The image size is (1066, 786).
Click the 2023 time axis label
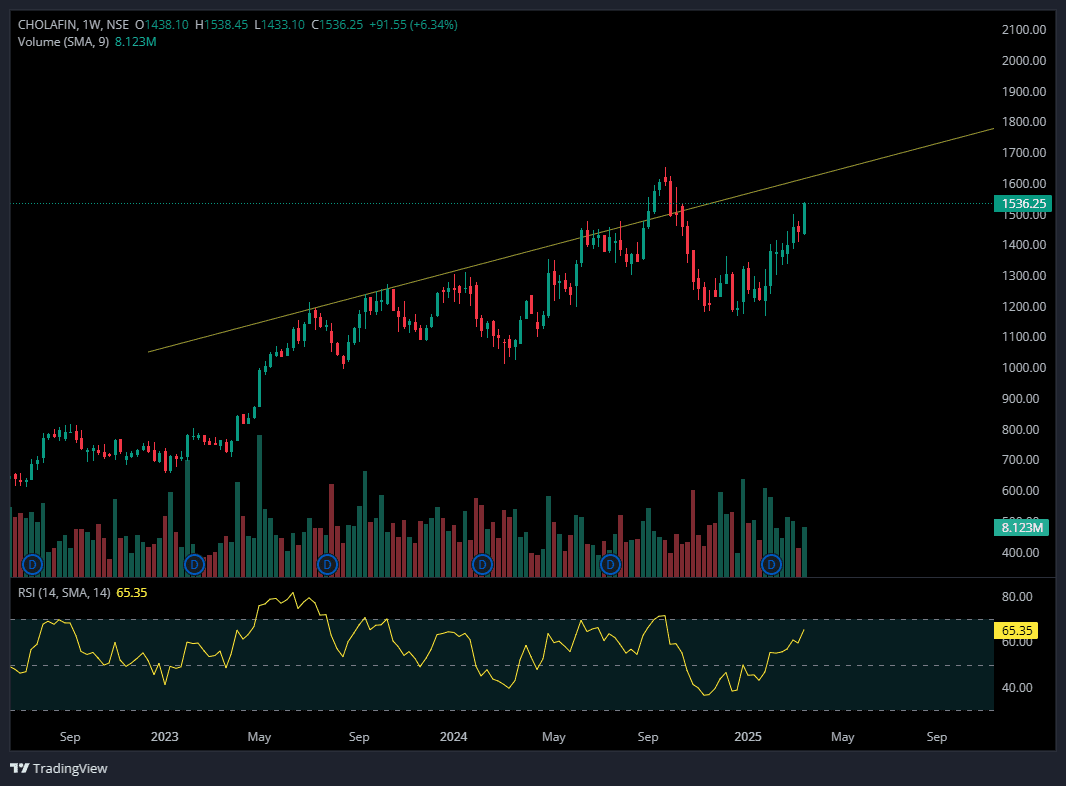click(x=165, y=737)
